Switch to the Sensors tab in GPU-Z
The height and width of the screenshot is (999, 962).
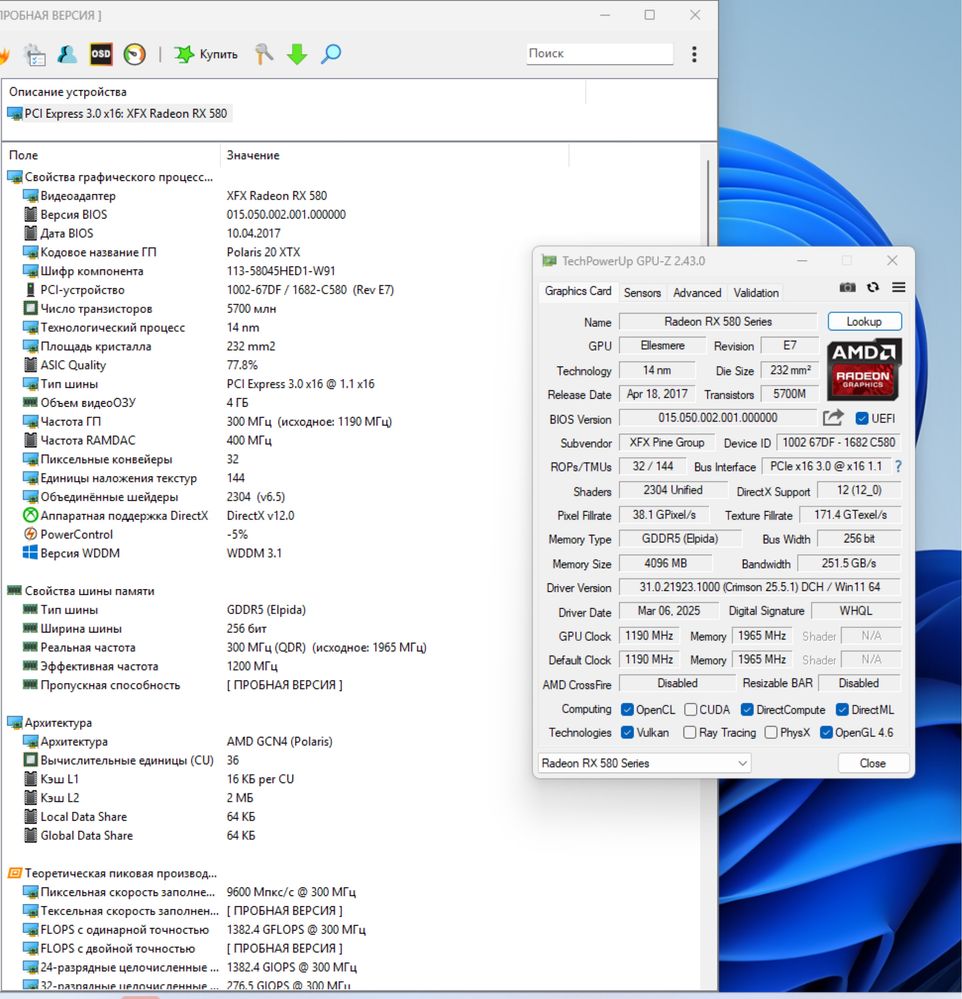point(642,292)
